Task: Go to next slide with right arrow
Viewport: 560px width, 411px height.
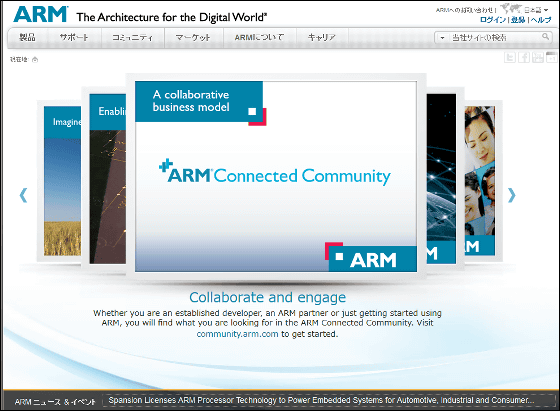Action: coord(511,195)
